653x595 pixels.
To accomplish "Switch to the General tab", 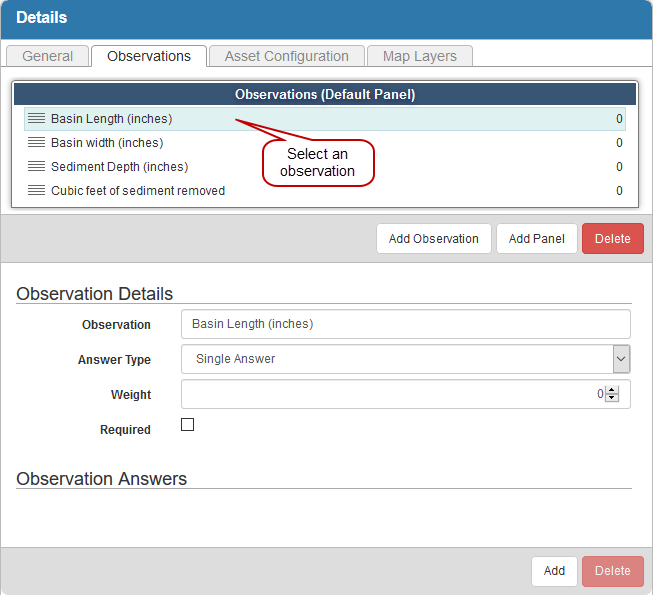I will tap(47, 56).
